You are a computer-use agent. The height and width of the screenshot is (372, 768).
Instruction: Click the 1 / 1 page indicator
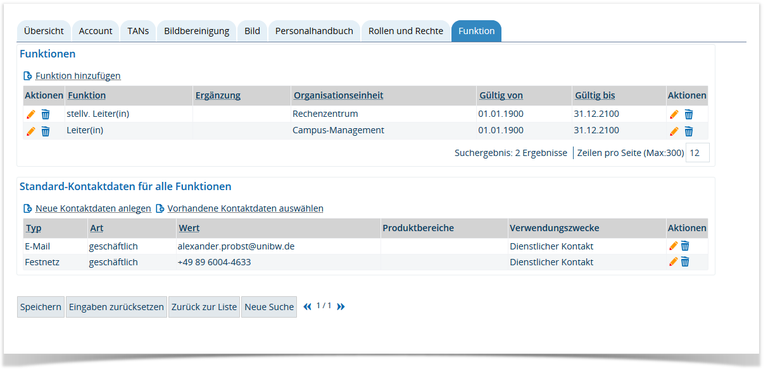click(324, 306)
